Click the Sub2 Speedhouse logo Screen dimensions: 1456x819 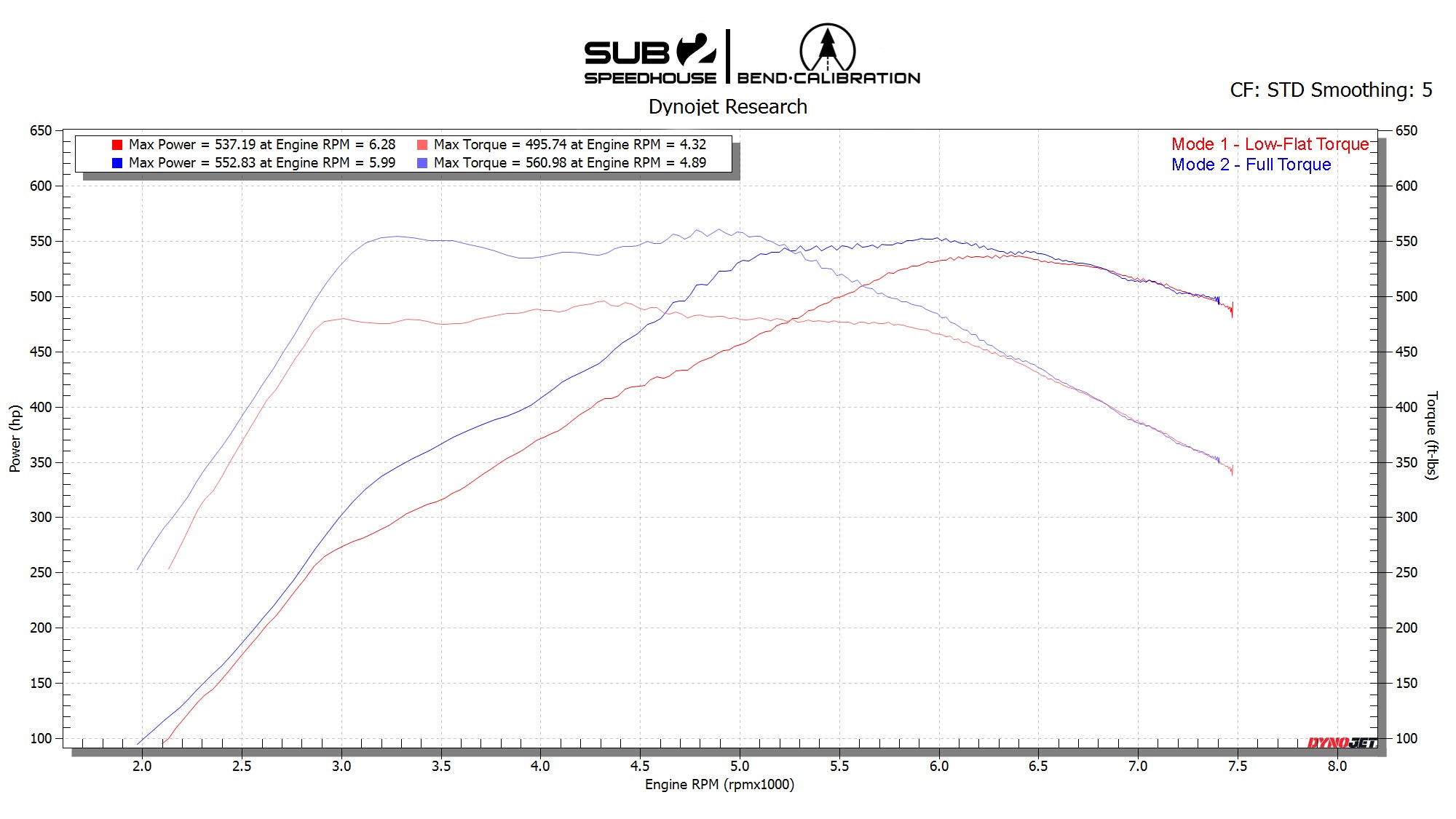(650, 60)
